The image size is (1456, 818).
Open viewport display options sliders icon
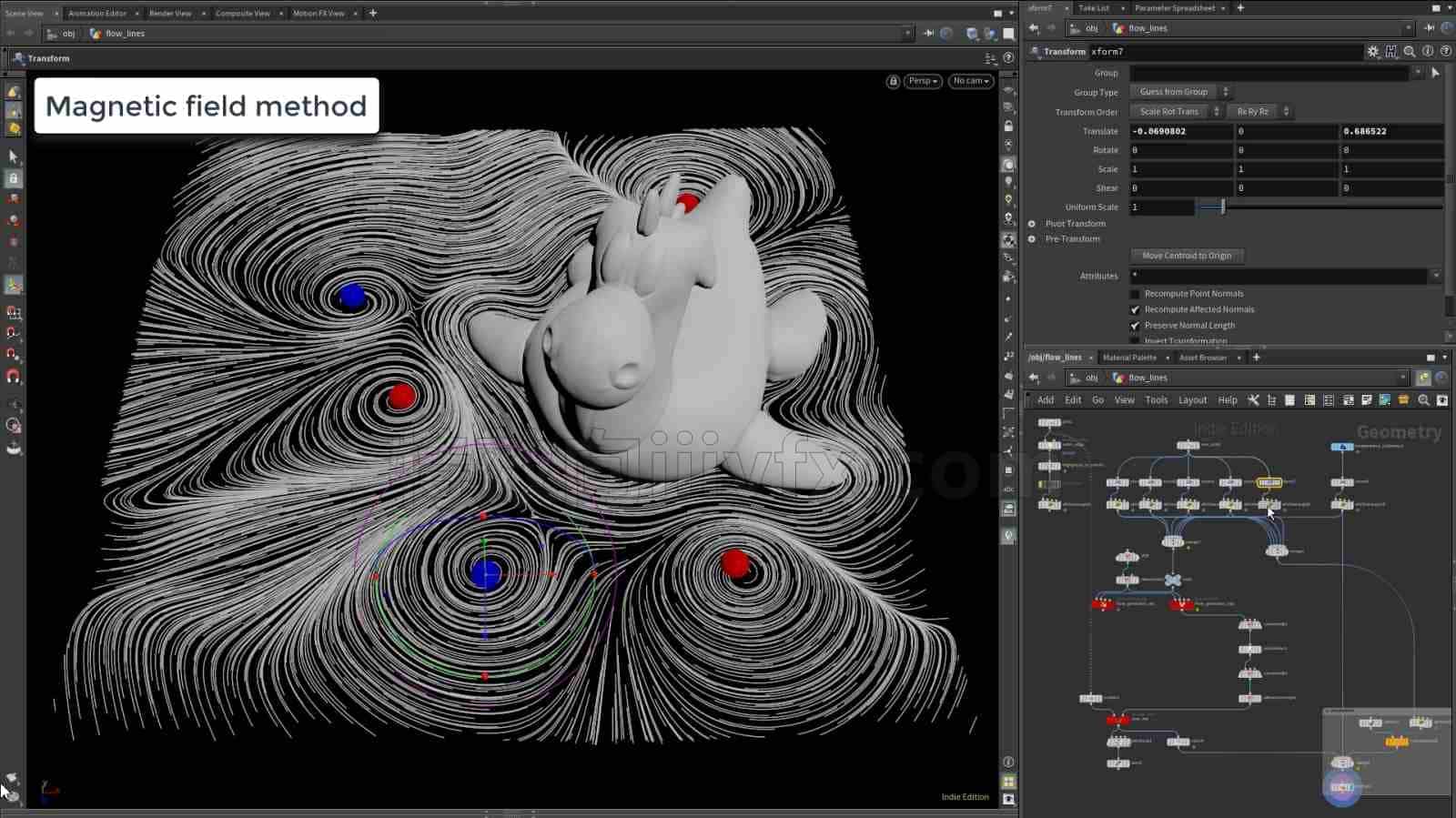pyautogui.click(x=991, y=58)
